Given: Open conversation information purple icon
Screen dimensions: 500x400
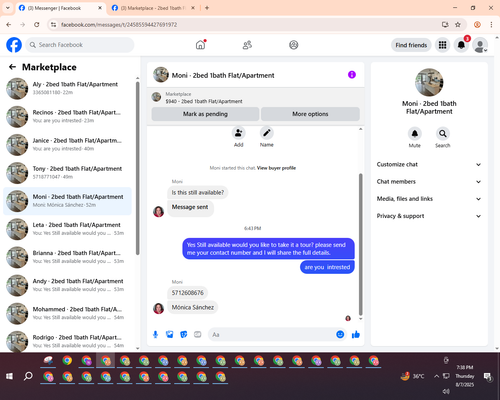Looking at the screenshot, I should point(352,75).
